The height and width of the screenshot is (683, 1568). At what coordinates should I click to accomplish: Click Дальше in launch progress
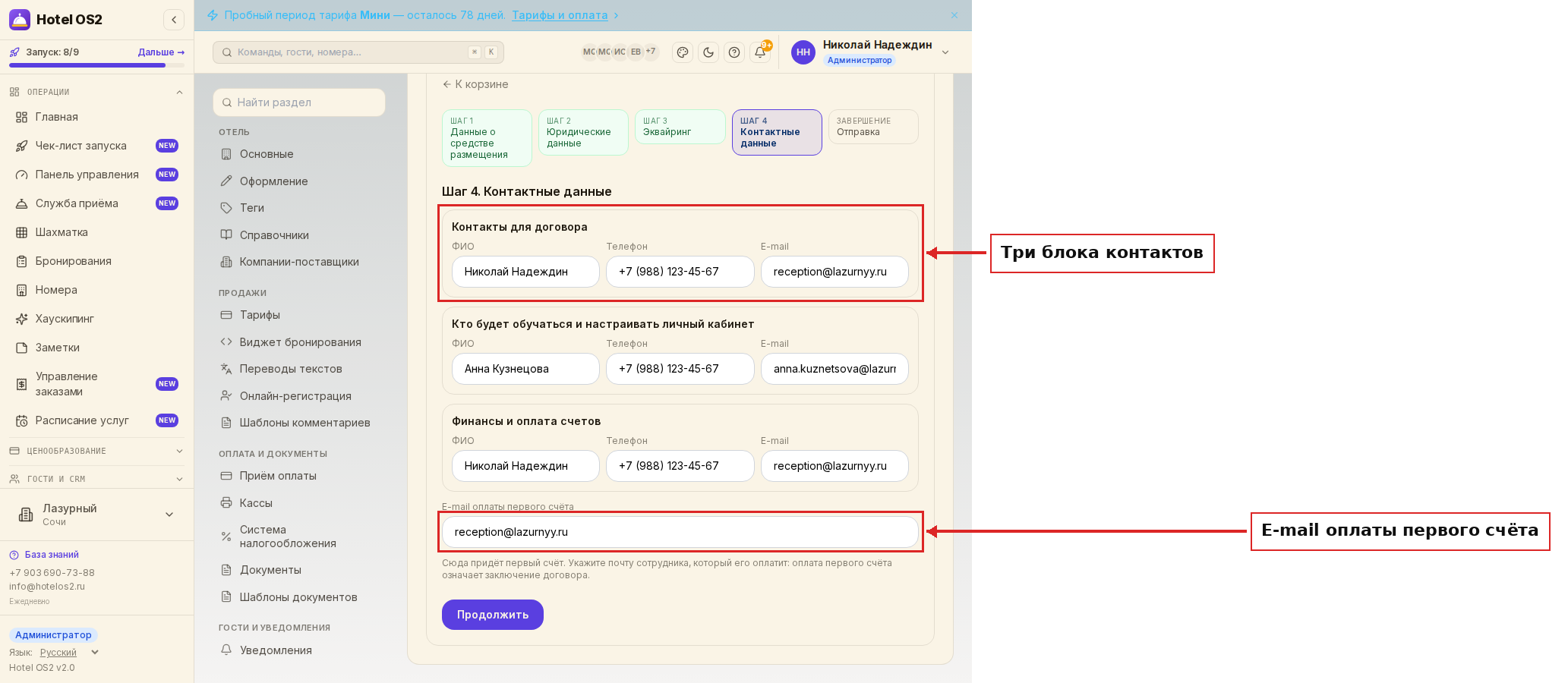tap(161, 52)
